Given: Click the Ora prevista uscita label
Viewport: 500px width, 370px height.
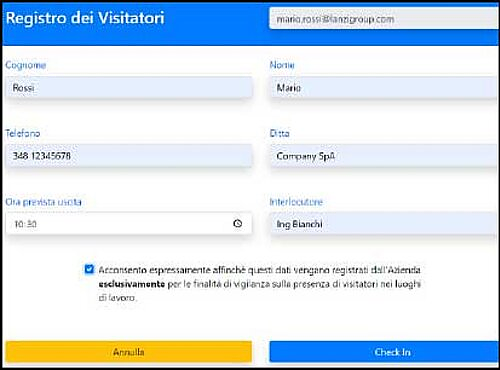Looking at the screenshot, I should point(43,202).
